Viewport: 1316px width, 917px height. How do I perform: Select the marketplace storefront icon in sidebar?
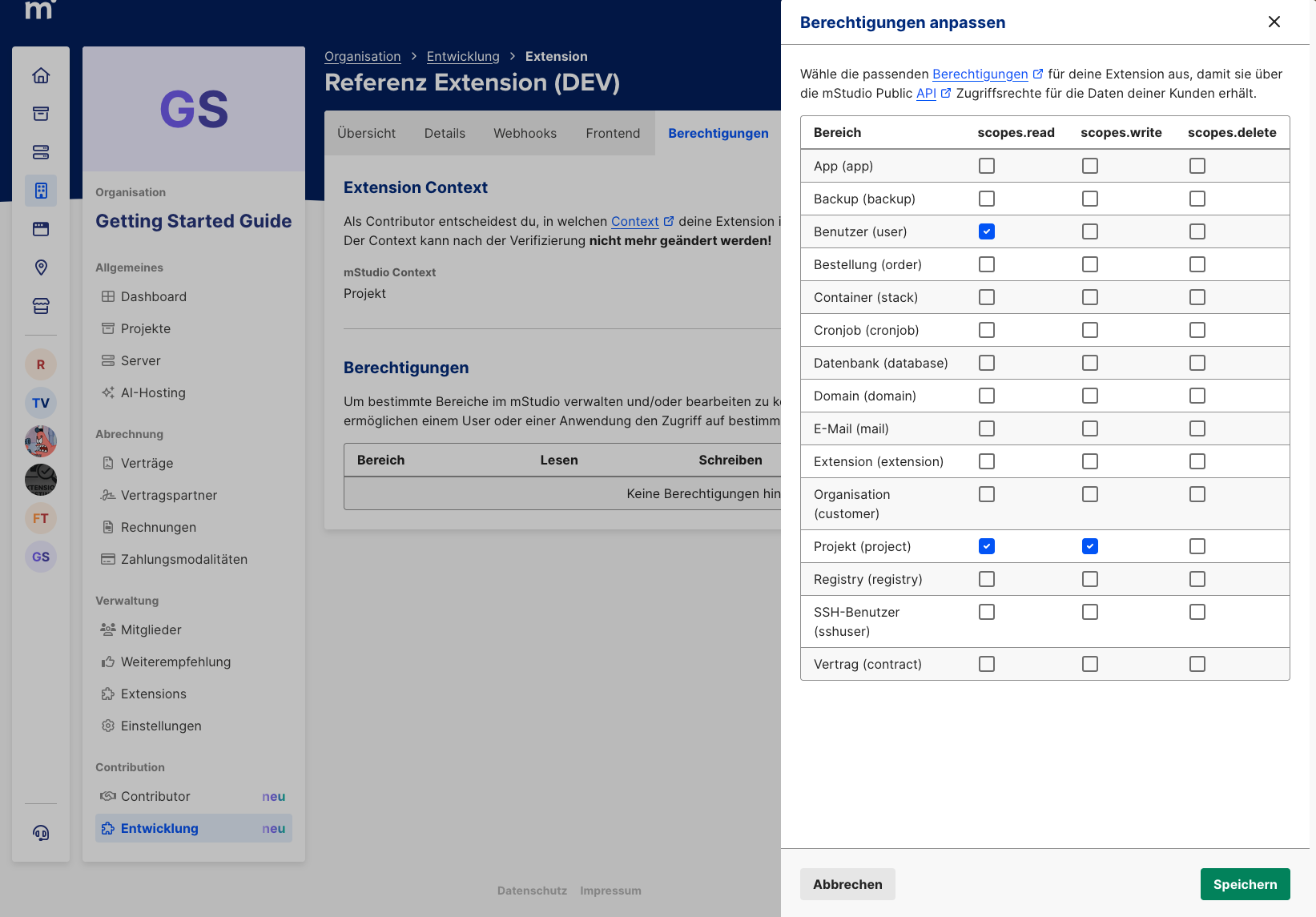[41, 306]
